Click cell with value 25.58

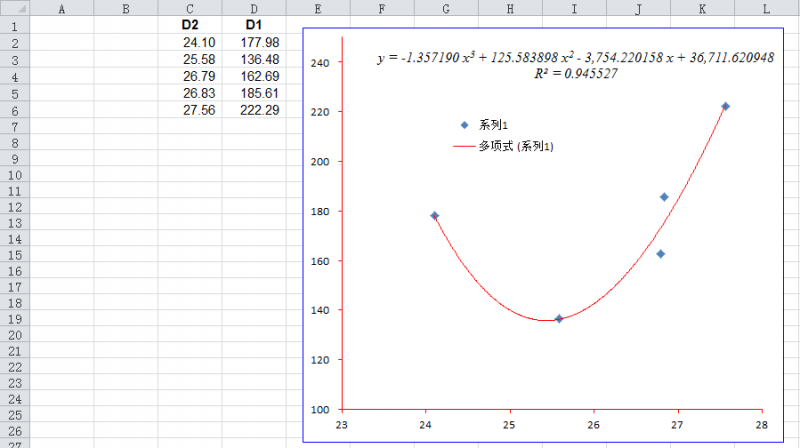point(190,59)
